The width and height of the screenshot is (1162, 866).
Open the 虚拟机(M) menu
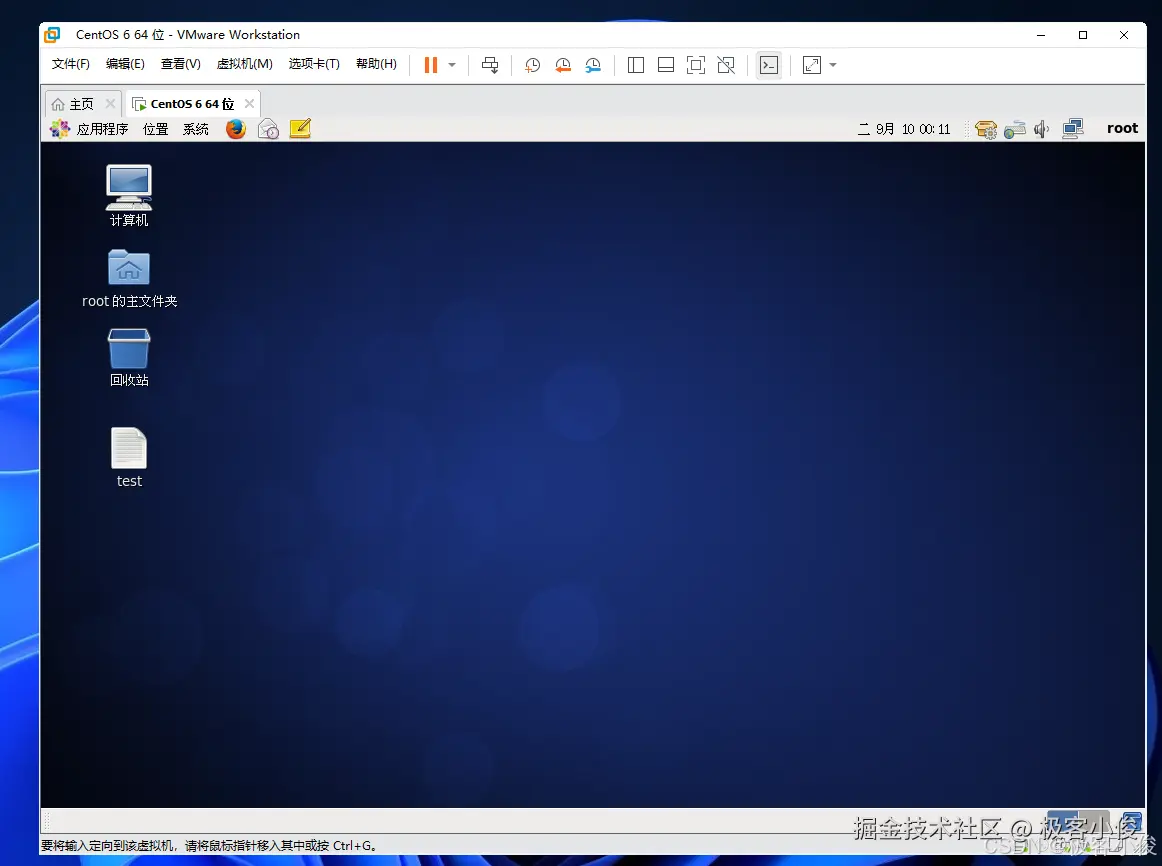245,64
